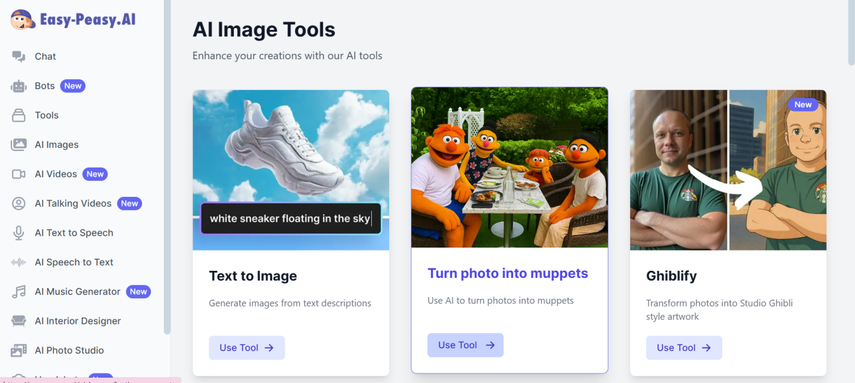This screenshot has width=855, height=383.
Task: Click Easy-Peasy.AI brand name text
Action: pos(88,20)
